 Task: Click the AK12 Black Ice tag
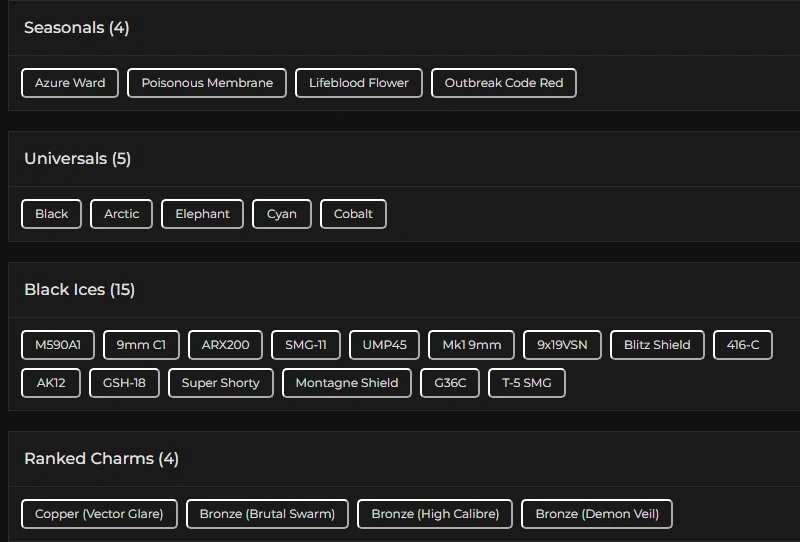tap(51, 383)
